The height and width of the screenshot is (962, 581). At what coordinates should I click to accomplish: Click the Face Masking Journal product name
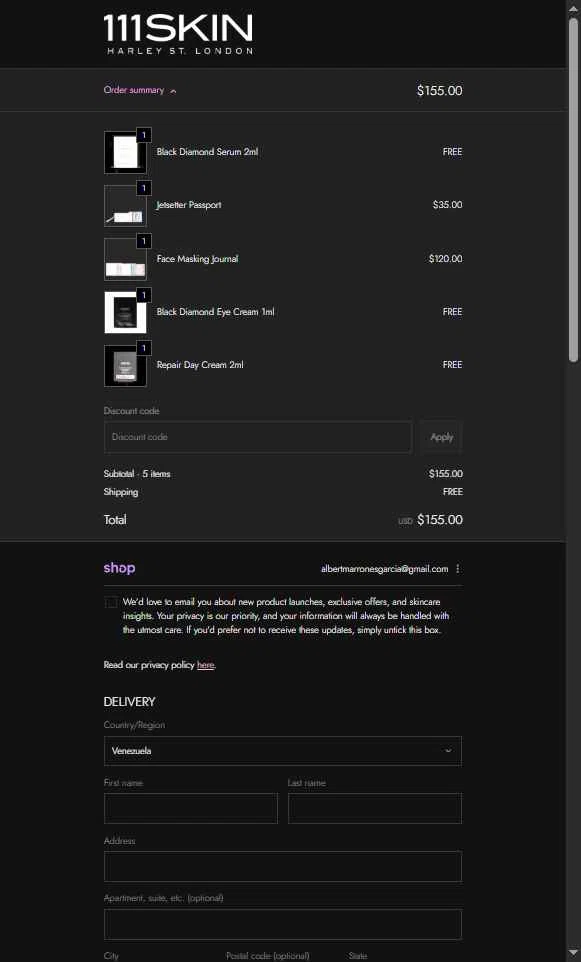point(198,259)
